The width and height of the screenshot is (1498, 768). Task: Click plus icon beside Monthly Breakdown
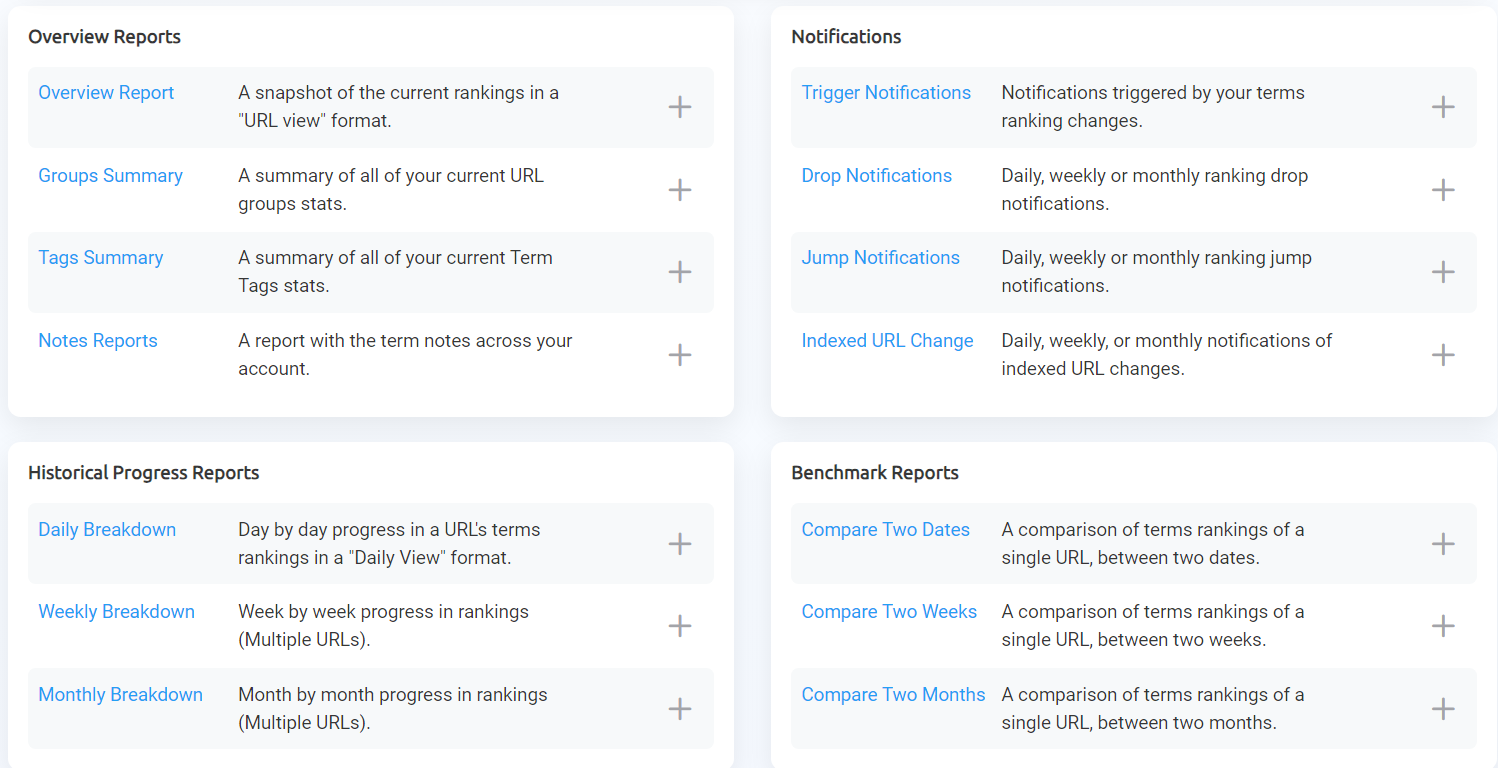(x=680, y=709)
